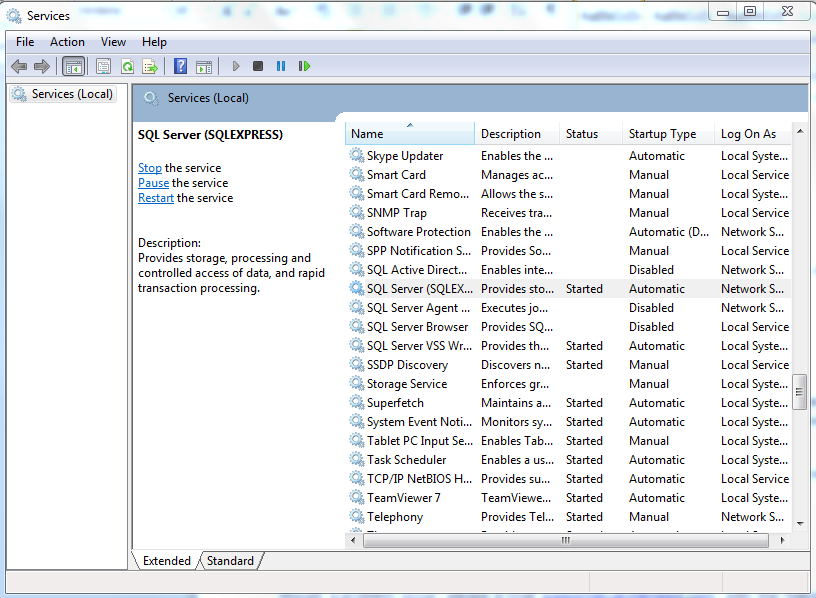The height and width of the screenshot is (598, 816).
Task: Switch to the Standard tab
Action: (230, 561)
